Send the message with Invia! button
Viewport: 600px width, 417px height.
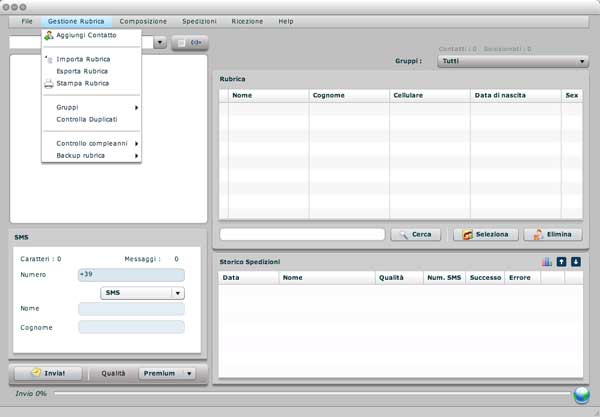tap(47, 373)
